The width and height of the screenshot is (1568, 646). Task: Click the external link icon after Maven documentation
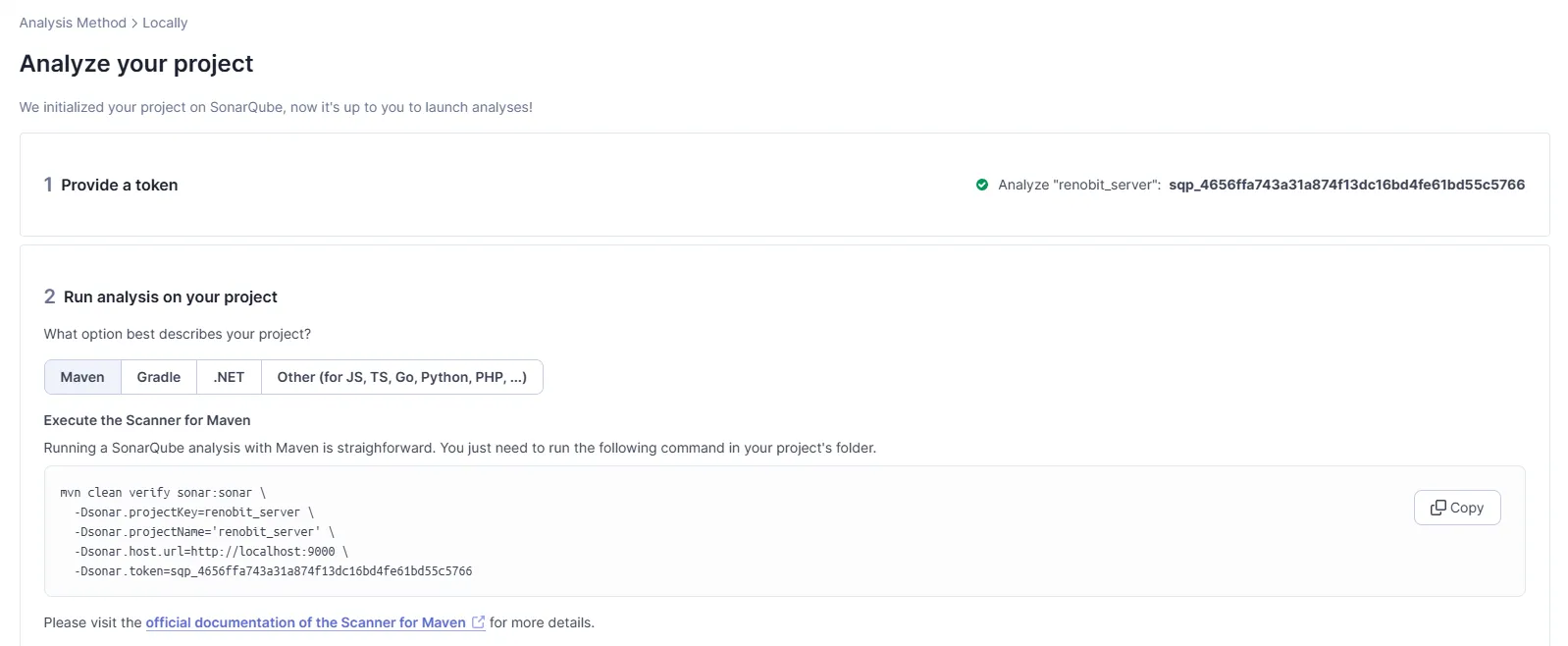point(478,622)
